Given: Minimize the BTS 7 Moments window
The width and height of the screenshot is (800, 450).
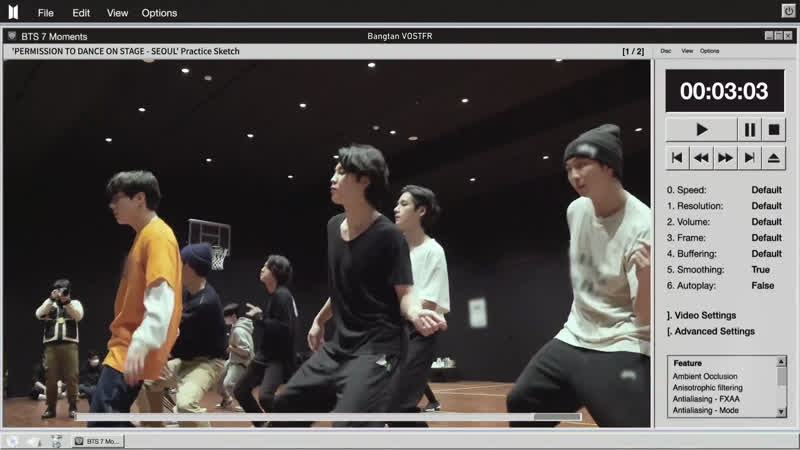Looking at the screenshot, I should (x=769, y=36).
